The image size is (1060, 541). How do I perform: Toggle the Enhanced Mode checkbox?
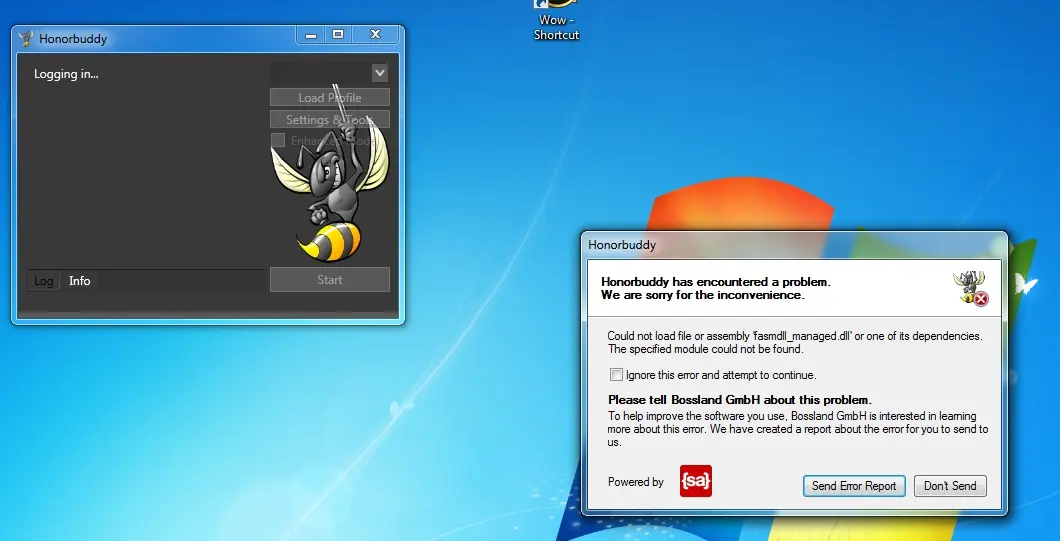[x=278, y=140]
